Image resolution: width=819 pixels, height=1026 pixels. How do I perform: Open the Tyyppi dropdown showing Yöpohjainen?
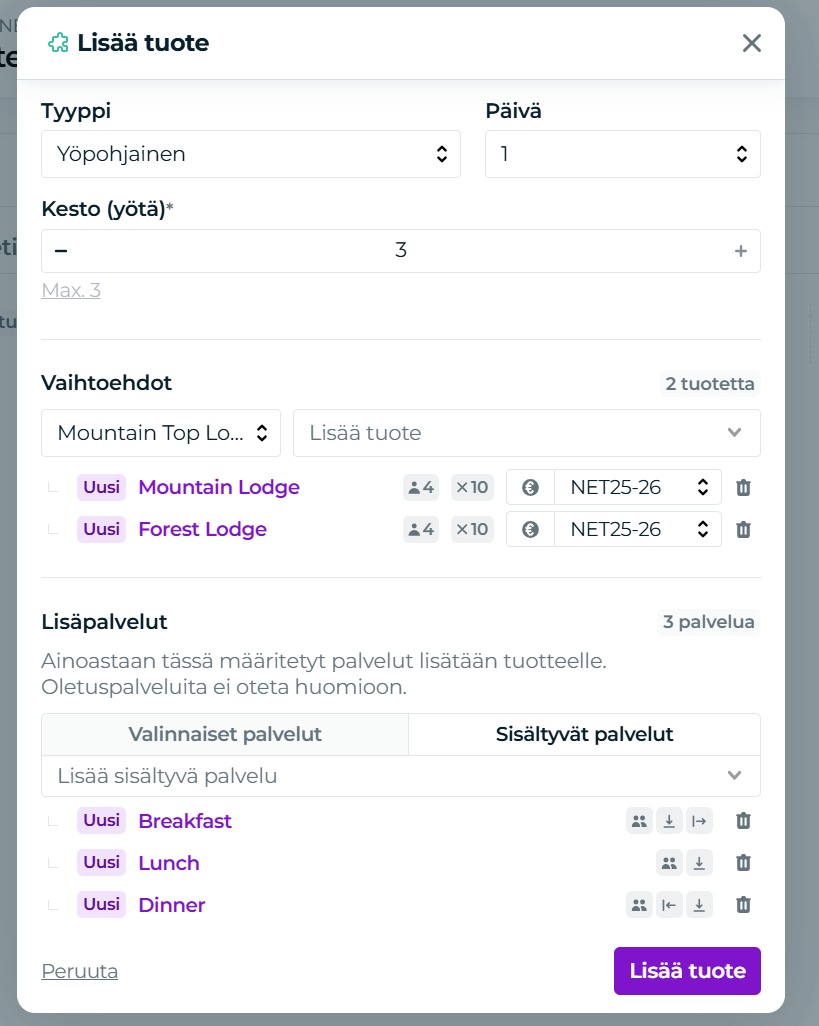(251, 154)
